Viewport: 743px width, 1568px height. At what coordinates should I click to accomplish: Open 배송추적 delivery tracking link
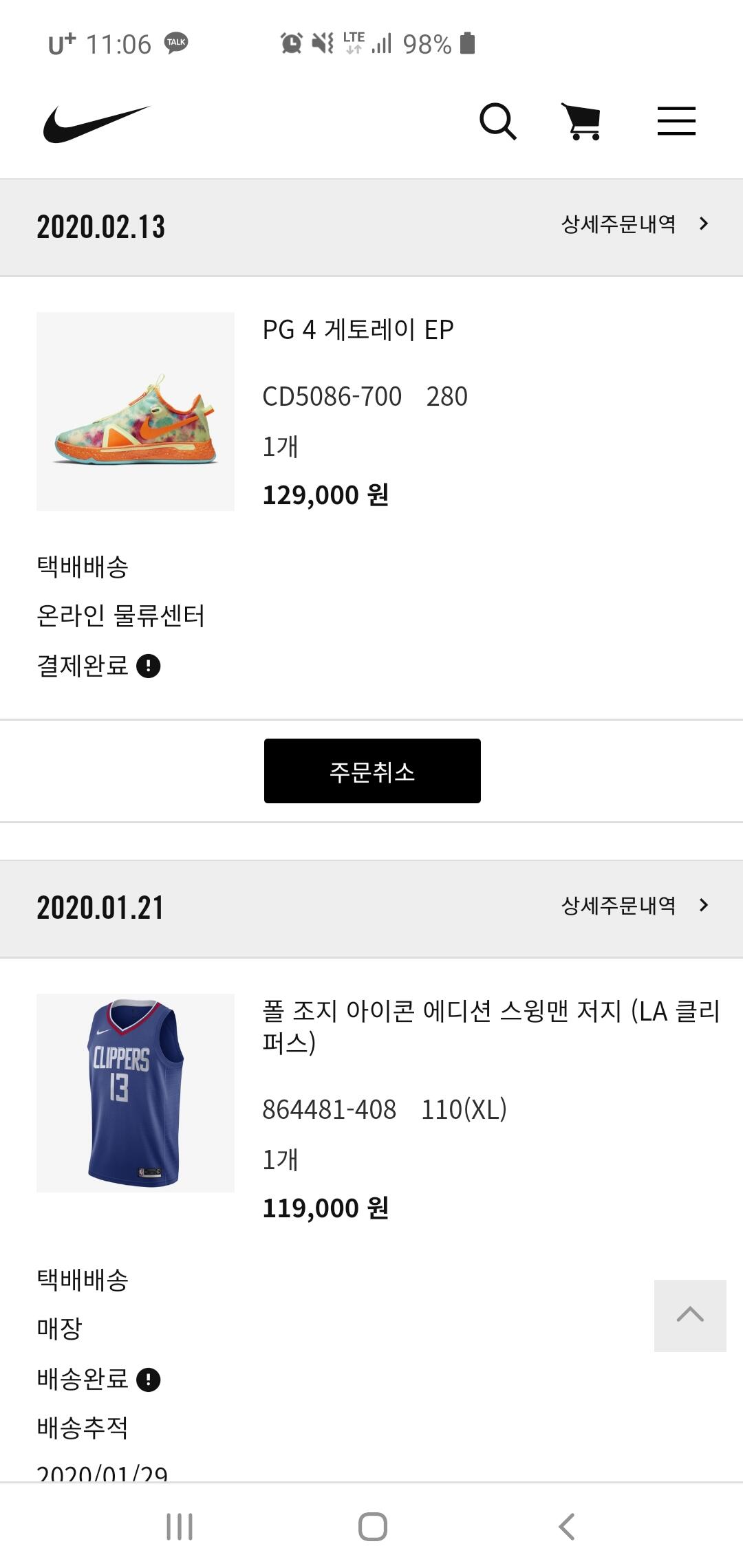pos(83,1427)
